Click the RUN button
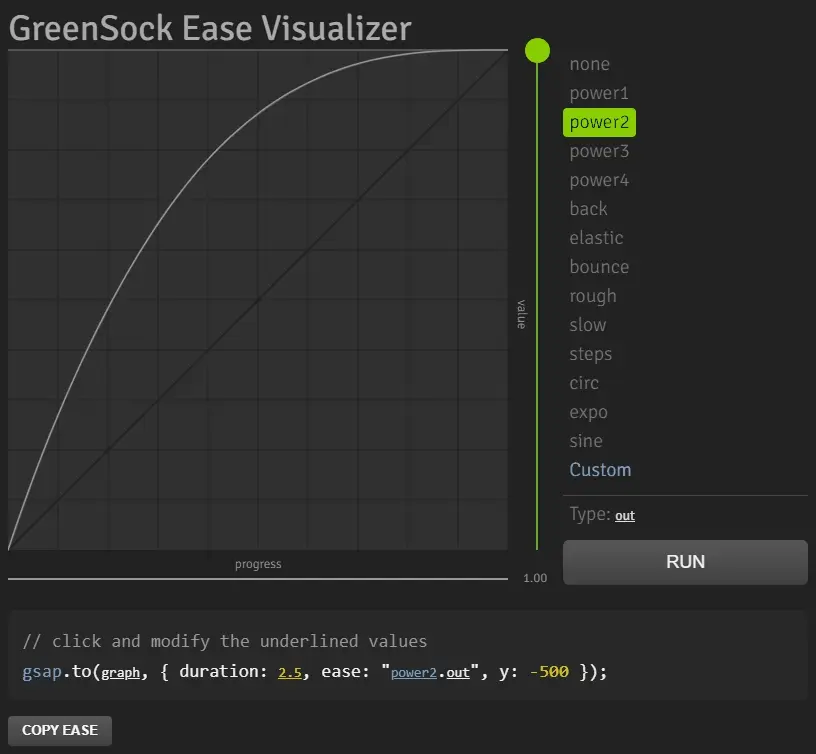The height and width of the screenshot is (754, 816). tap(685, 562)
